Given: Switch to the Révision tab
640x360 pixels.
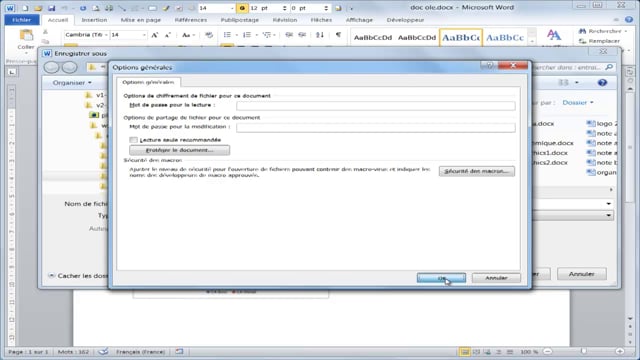Looking at the screenshot, I should [285, 20].
